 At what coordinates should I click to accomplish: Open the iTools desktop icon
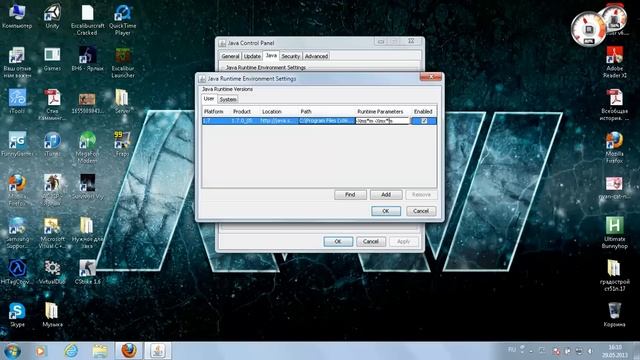click(x=17, y=102)
